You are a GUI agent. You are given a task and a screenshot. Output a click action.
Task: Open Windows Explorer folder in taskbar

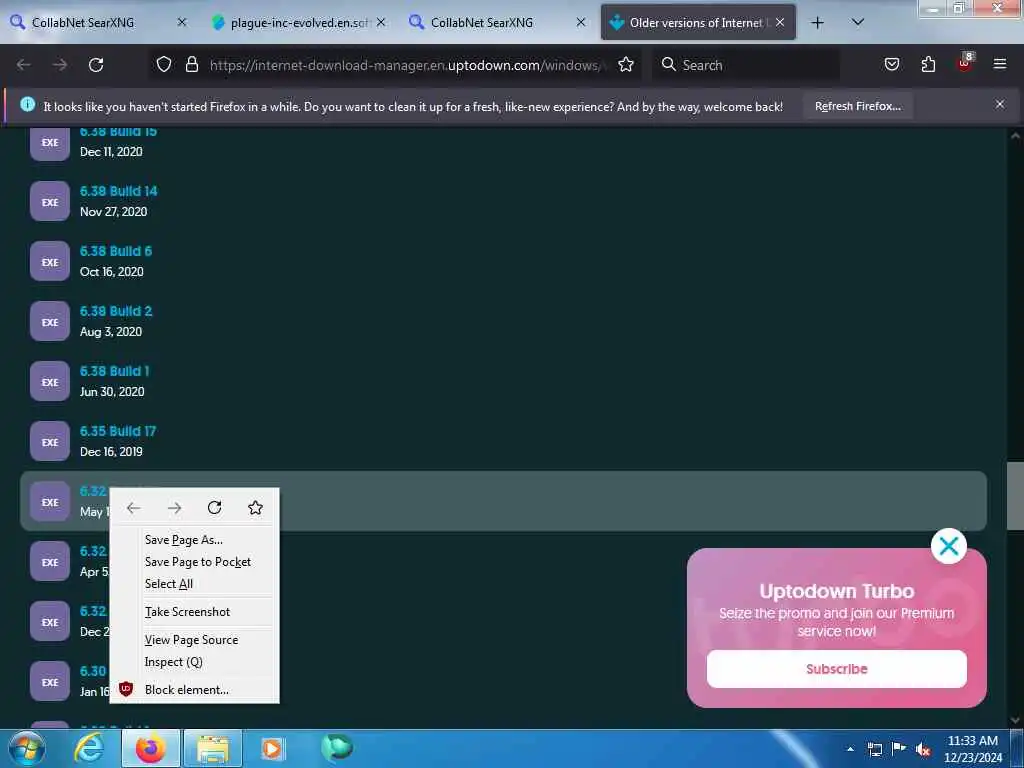tap(213, 749)
